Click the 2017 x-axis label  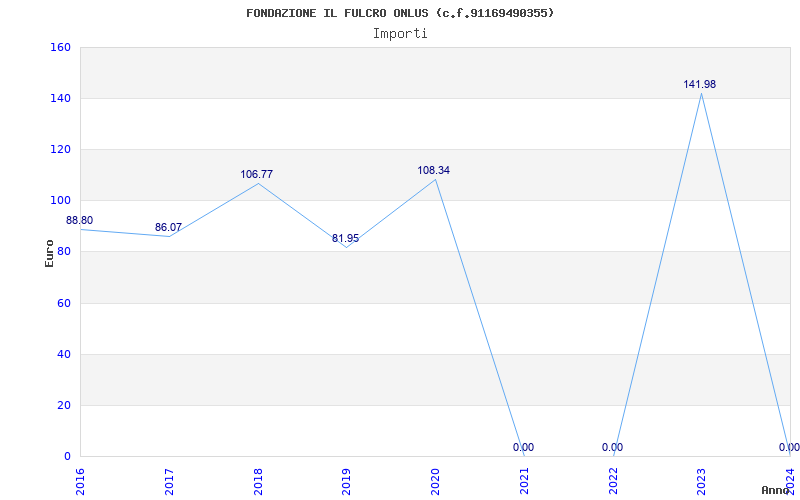(169, 482)
